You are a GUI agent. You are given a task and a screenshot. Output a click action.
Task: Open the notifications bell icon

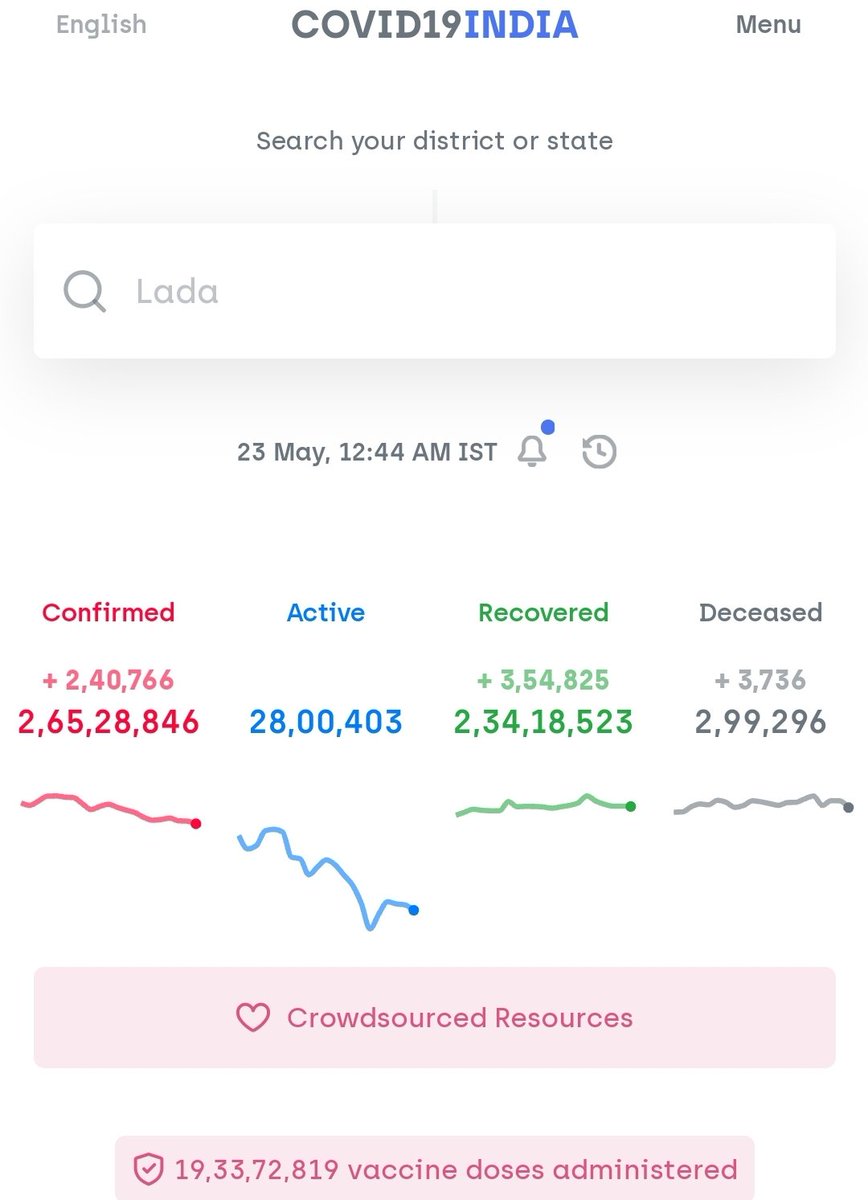tap(532, 452)
